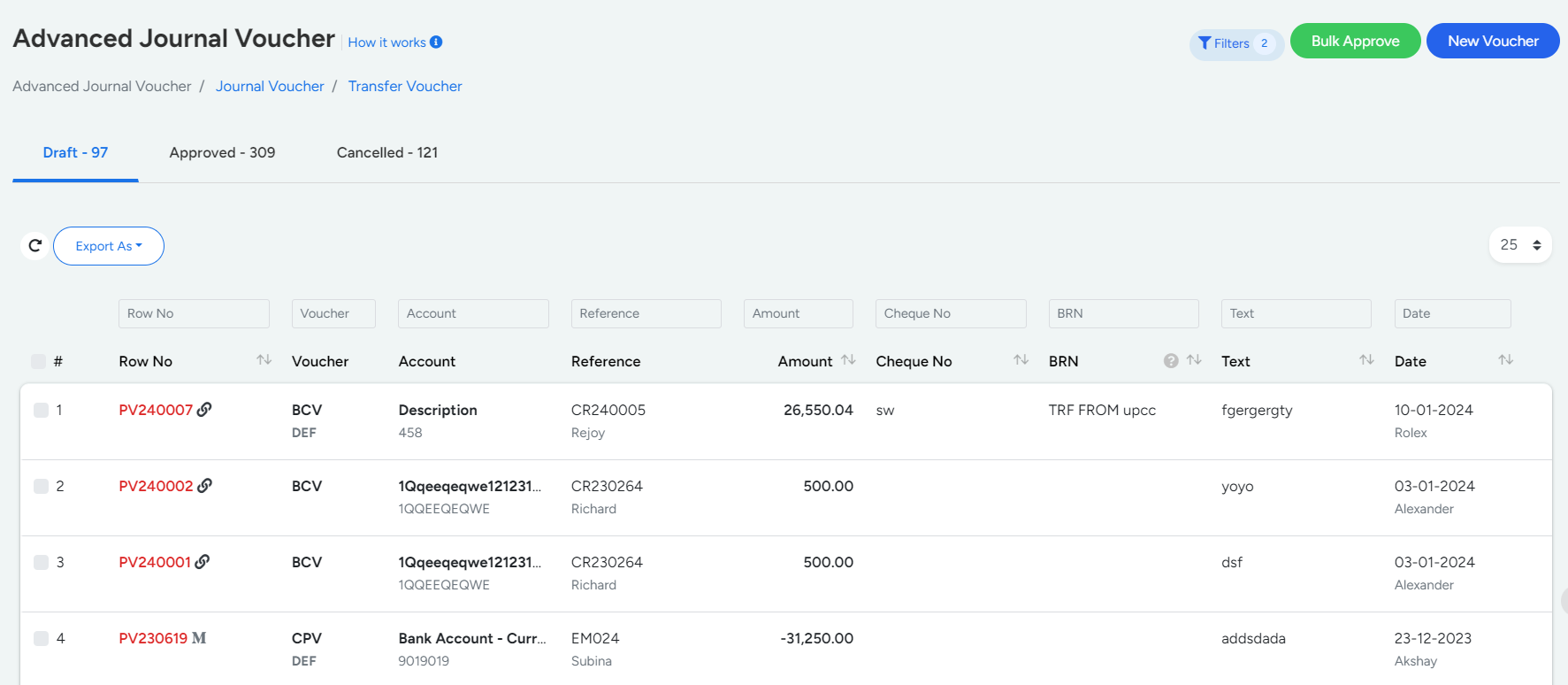The height and width of the screenshot is (685, 1568).
Task: Click the link icon beside PV240002
Action: (204, 485)
